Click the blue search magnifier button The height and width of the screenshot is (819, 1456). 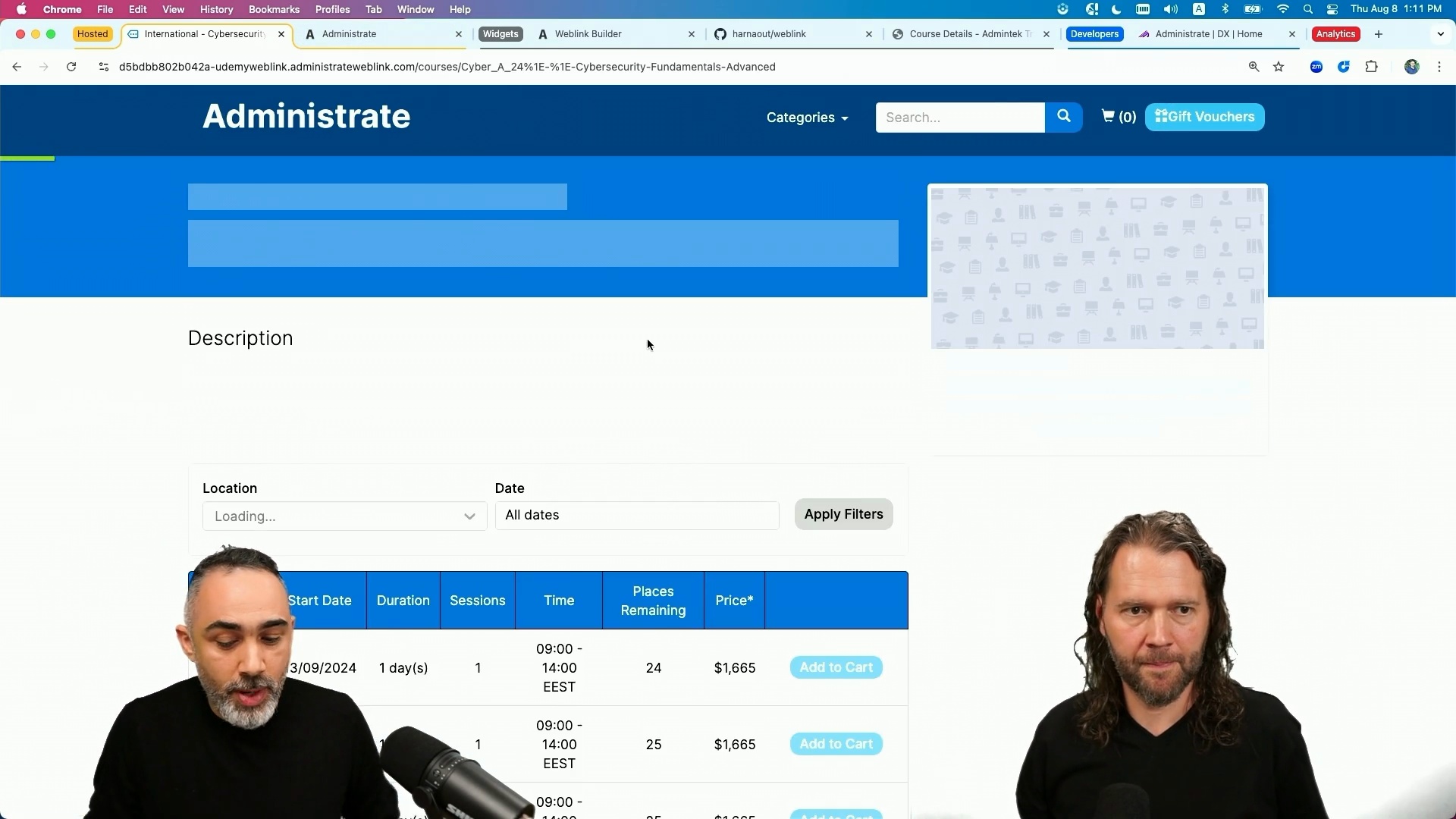pyautogui.click(x=1063, y=117)
